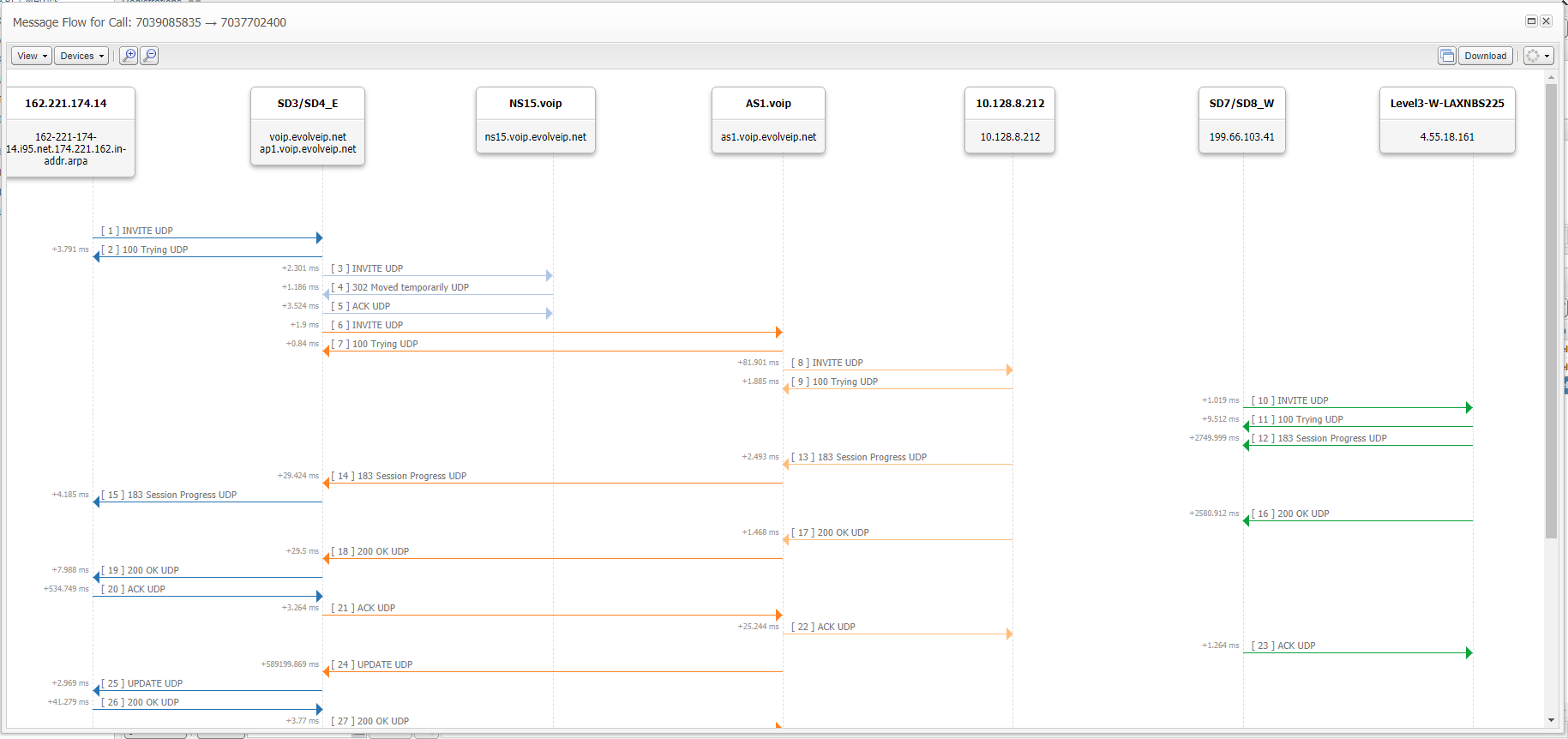Screen dimensions: 1568x739
Task: Click the AS1.voip device box
Action: coord(768,120)
